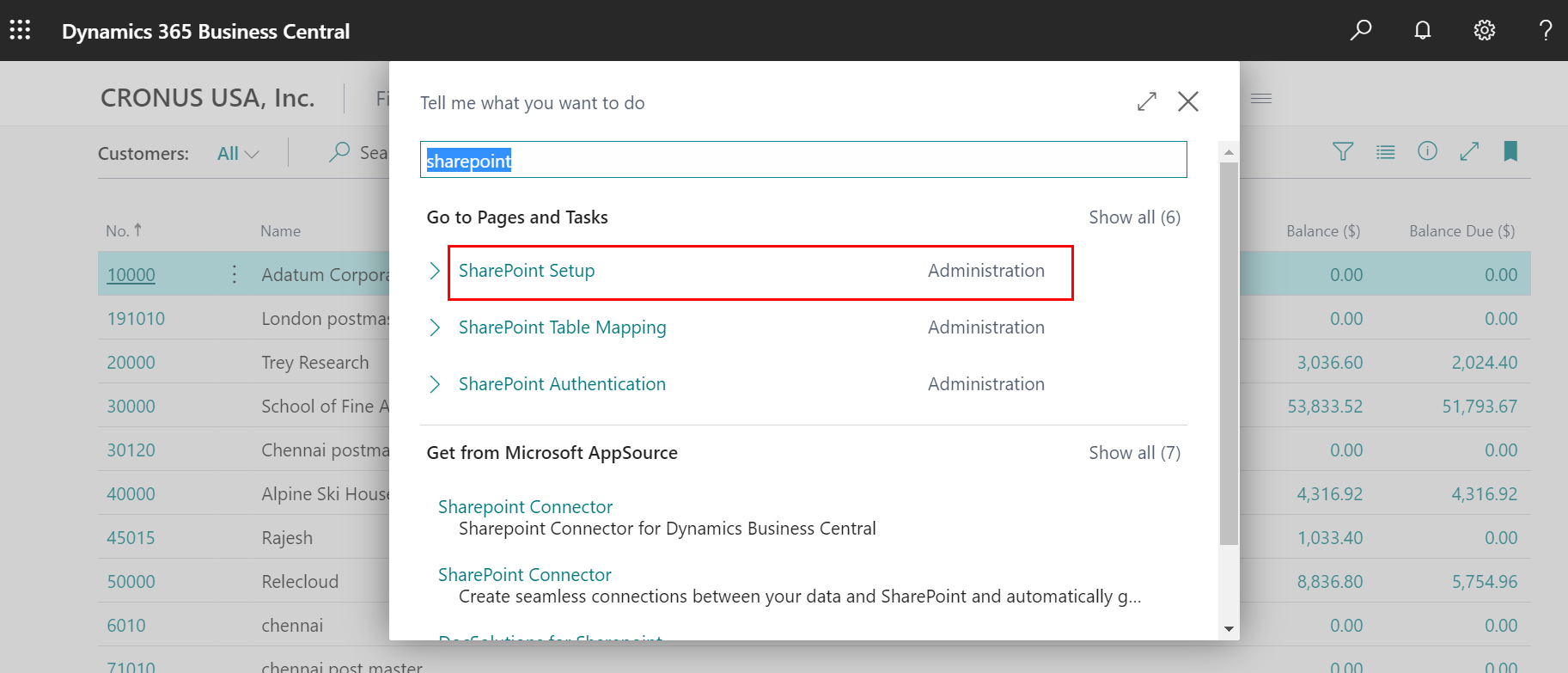Viewport: 1568px width, 673px height.
Task: Open customer number 20000
Action: pos(131,363)
